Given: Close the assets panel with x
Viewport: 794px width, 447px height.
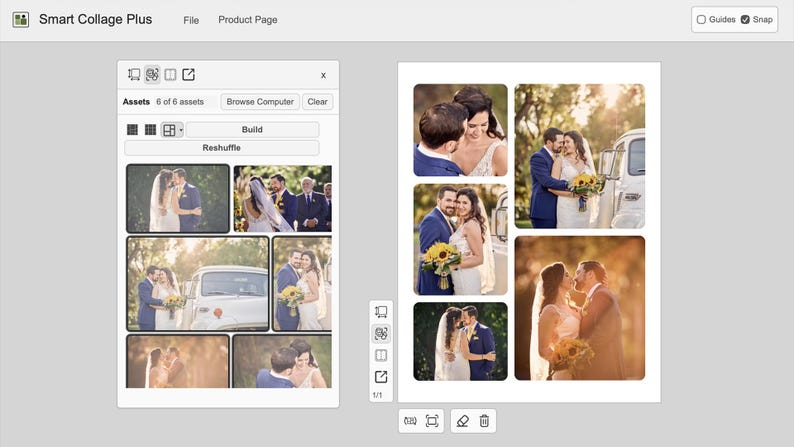Looking at the screenshot, I should point(323,75).
